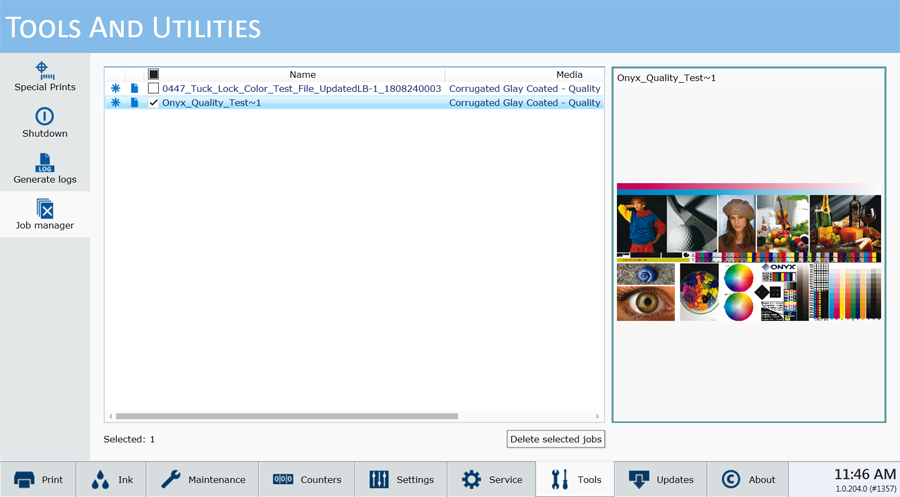Toggle the select-all checkbox in header

coord(153,74)
